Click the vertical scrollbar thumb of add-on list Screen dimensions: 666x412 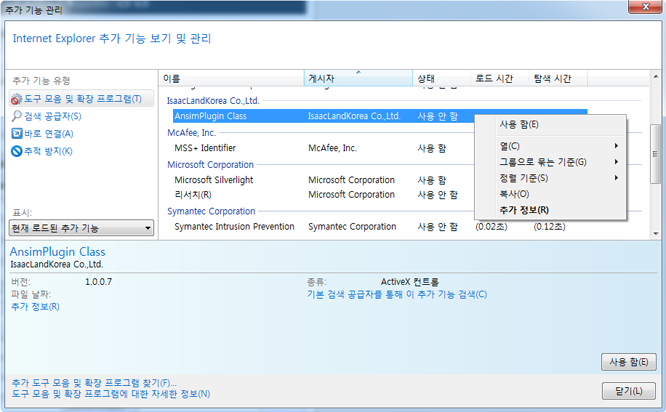click(655, 154)
